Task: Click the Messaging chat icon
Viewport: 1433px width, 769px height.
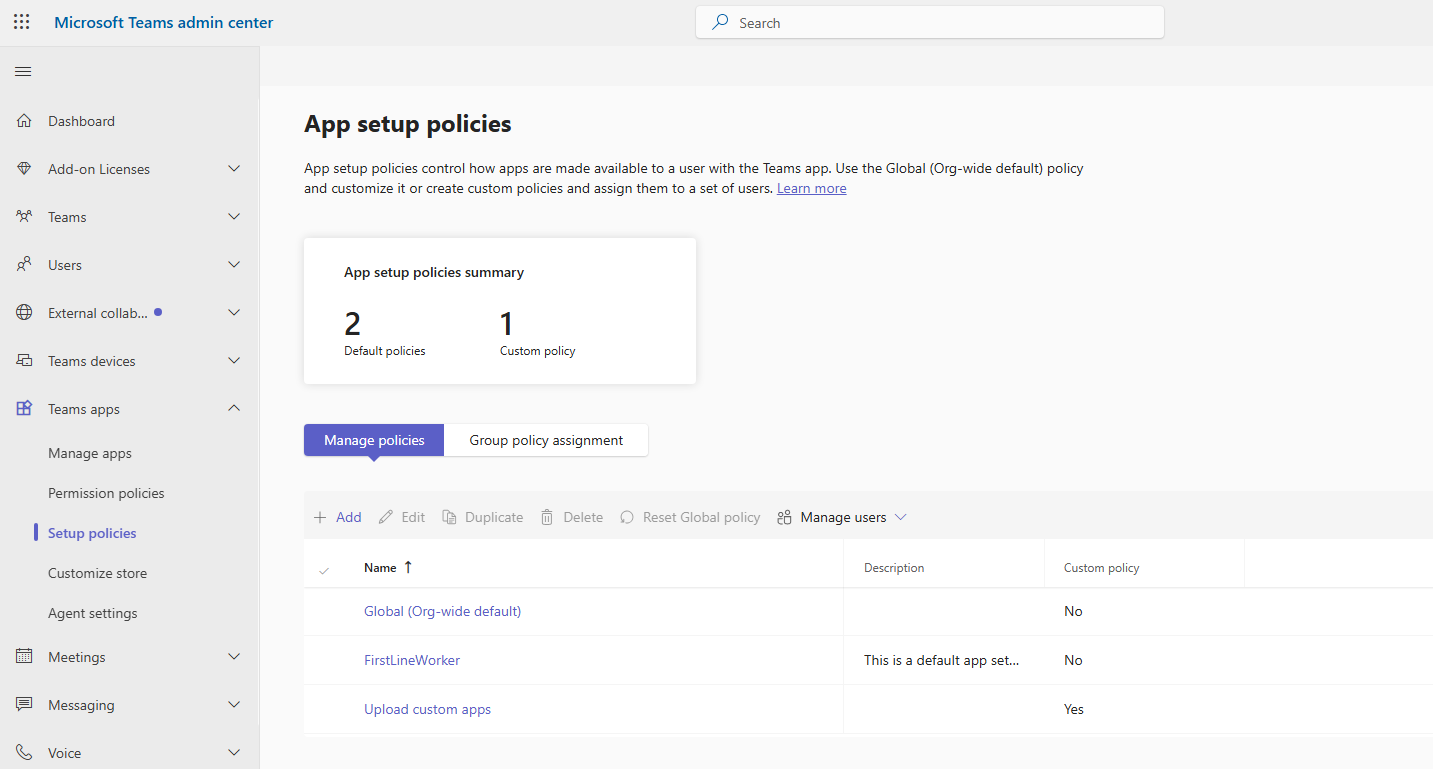Action: click(x=24, y=705)
